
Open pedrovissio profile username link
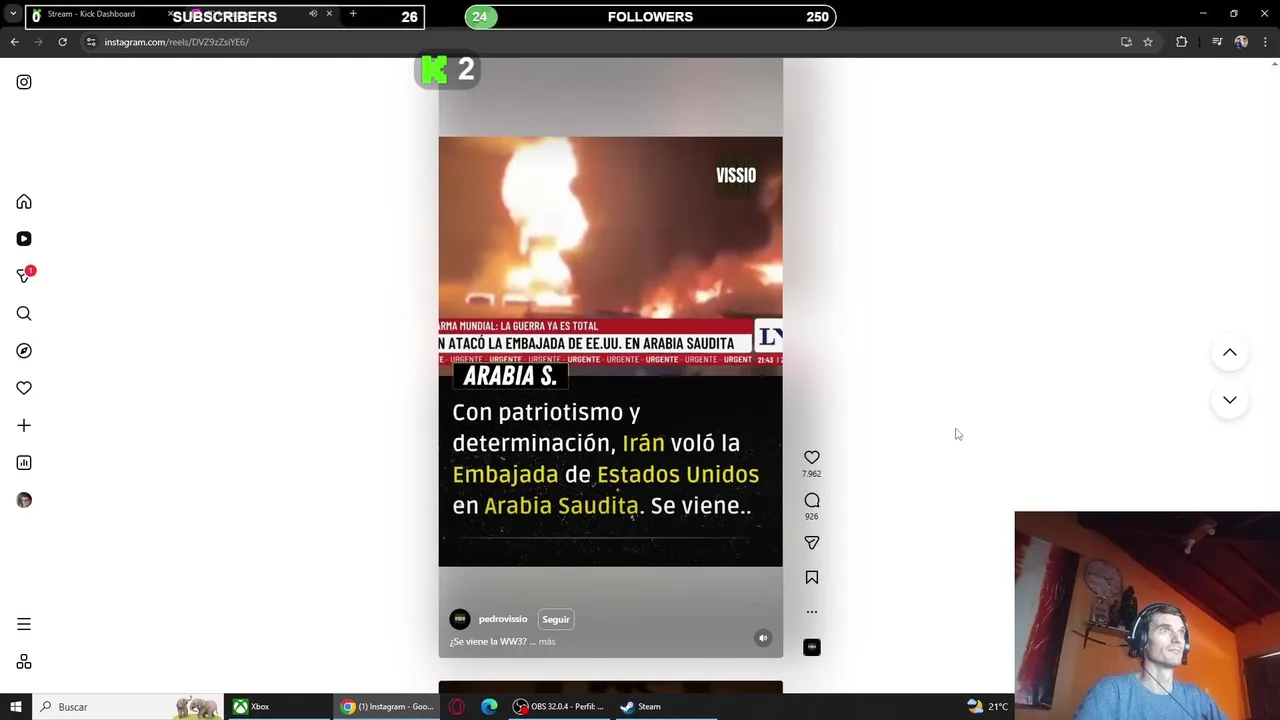click(x=503, y=619)
